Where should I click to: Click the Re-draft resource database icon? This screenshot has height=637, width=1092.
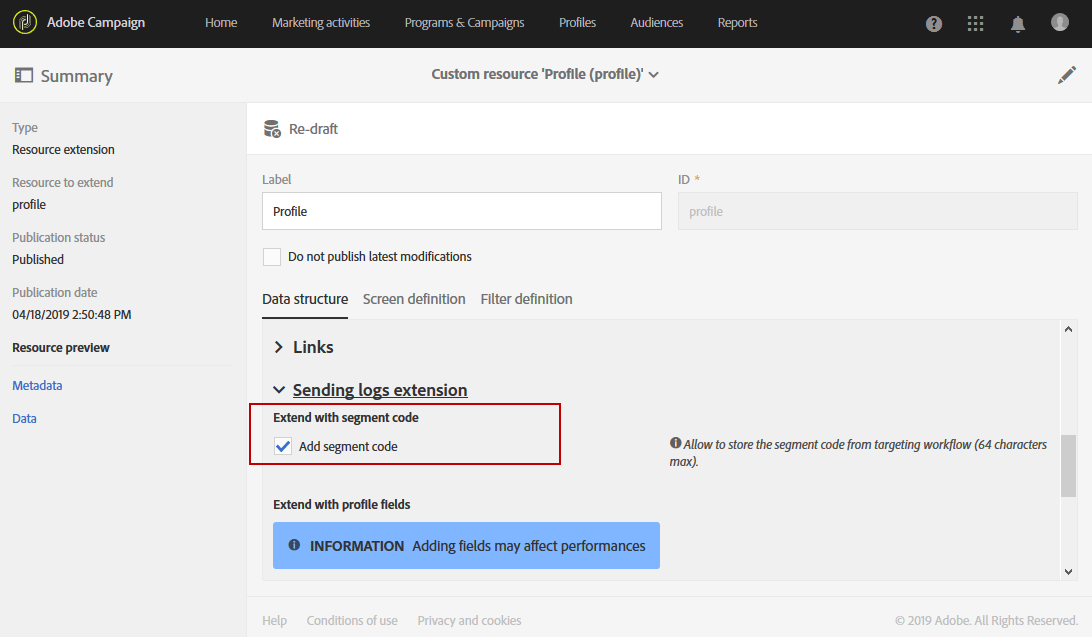[272, 128]
